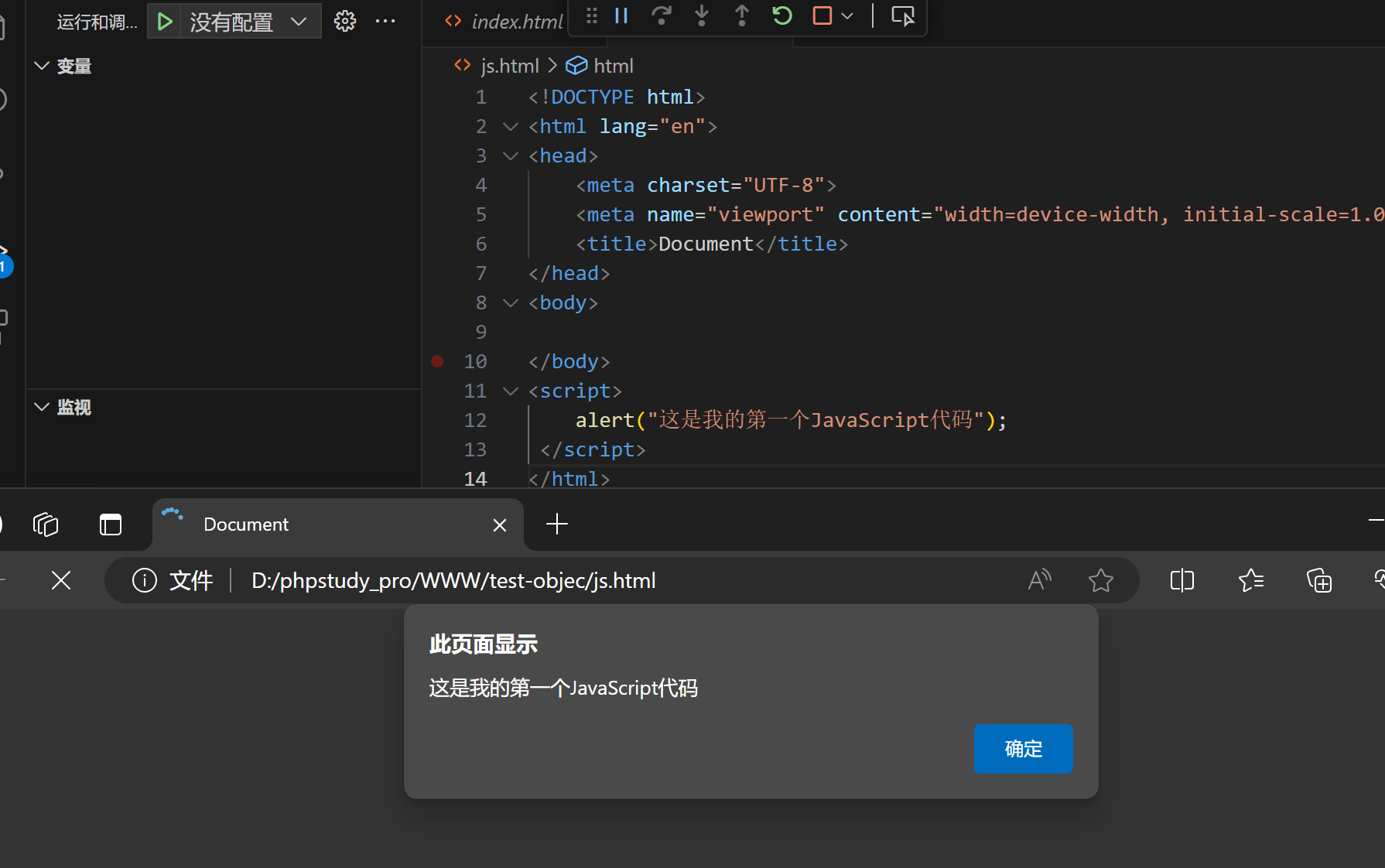Open the 没有配置 configuration dropdown

pos(250,22)
